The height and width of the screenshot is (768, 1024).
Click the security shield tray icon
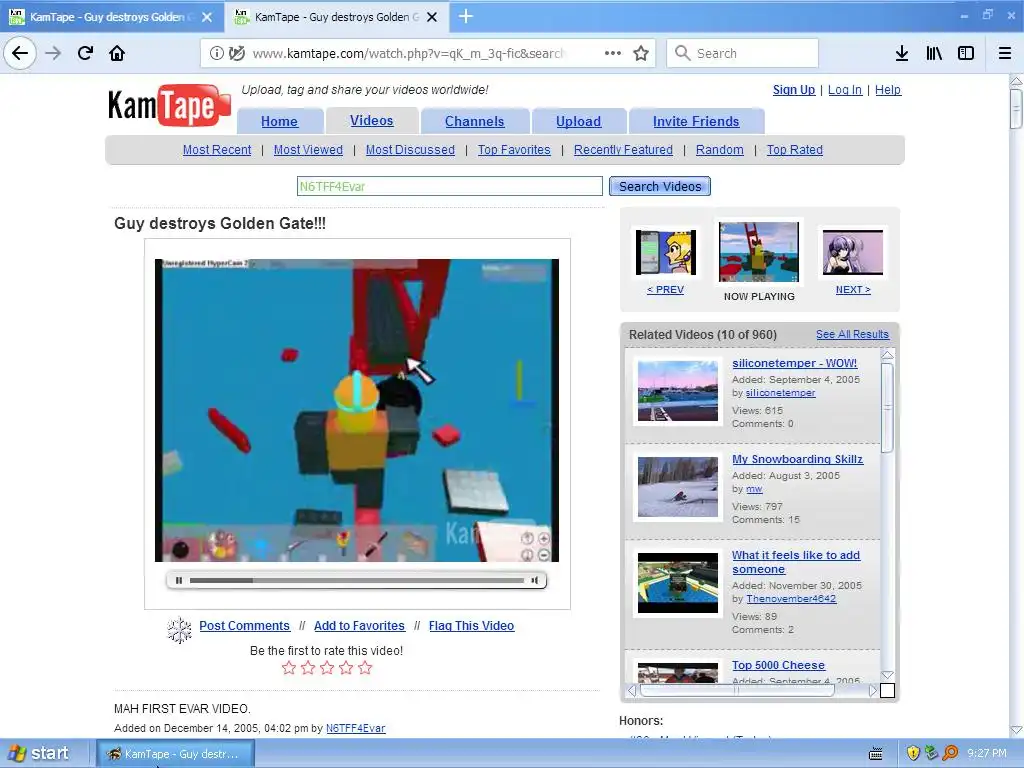pos(913,753)
